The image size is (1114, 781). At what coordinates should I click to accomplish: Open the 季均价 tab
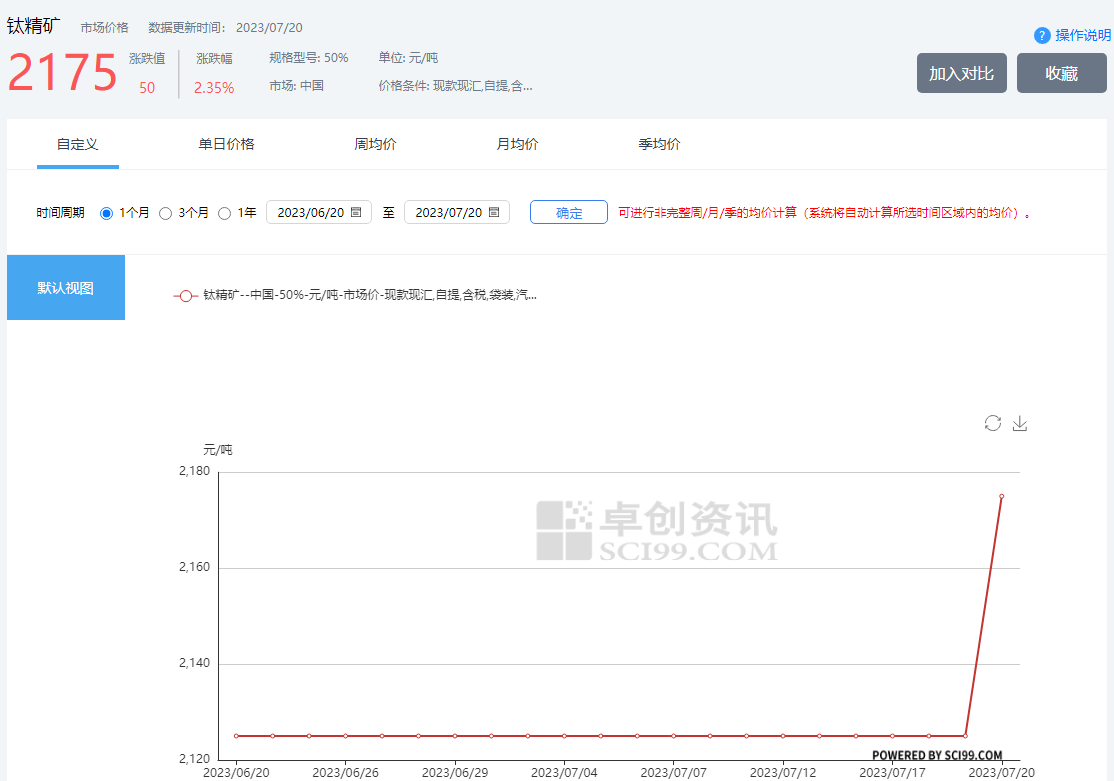coord(659,144)
